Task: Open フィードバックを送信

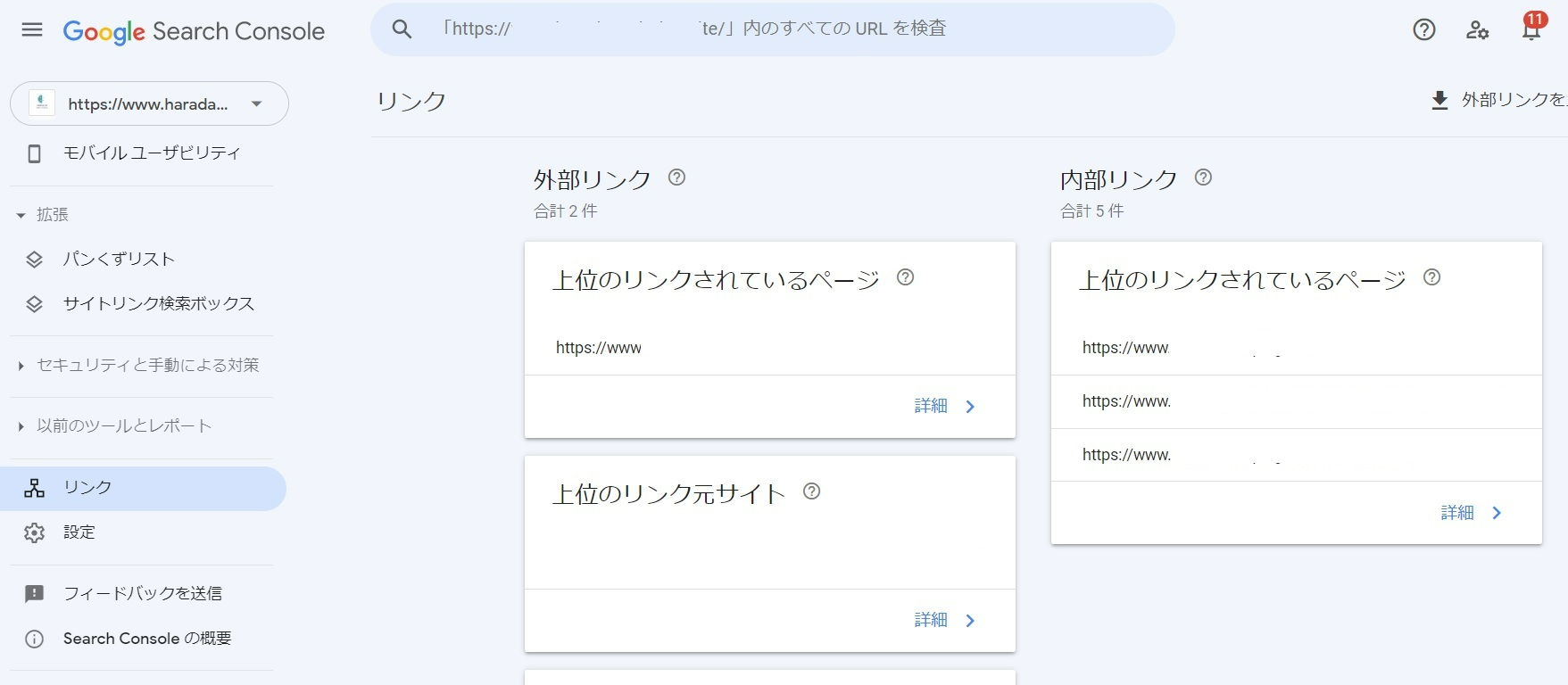Action: coord(143,594)
